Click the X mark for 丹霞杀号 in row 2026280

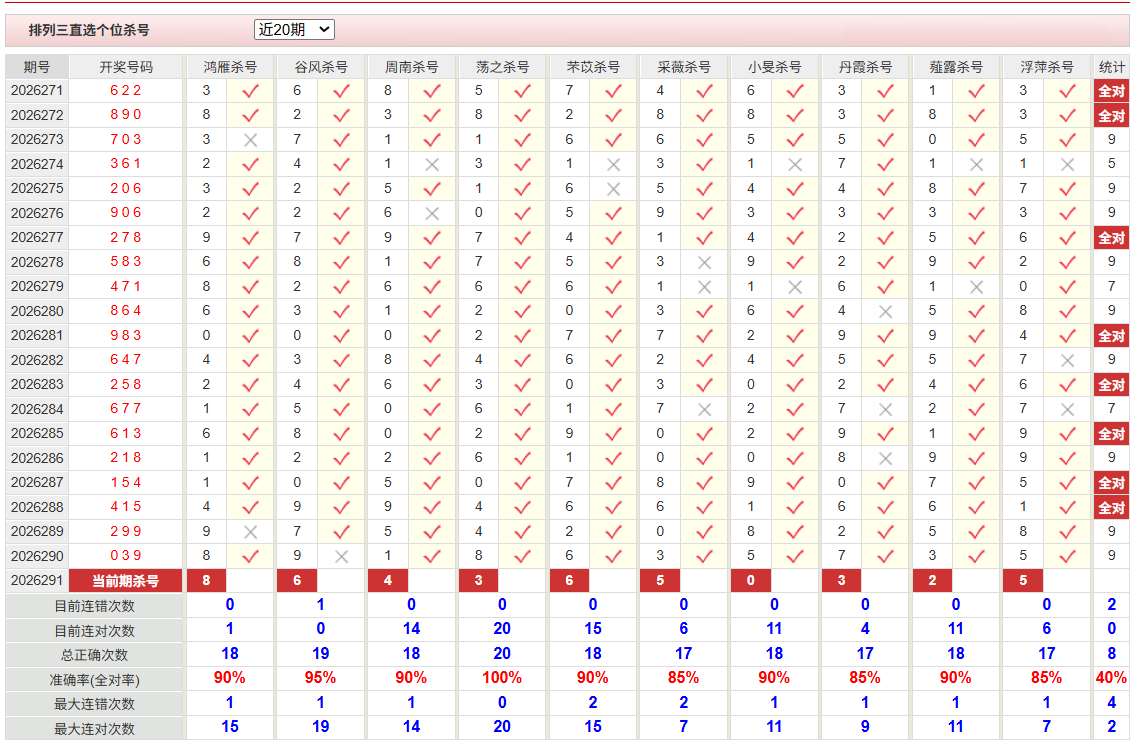pos(885,311)
